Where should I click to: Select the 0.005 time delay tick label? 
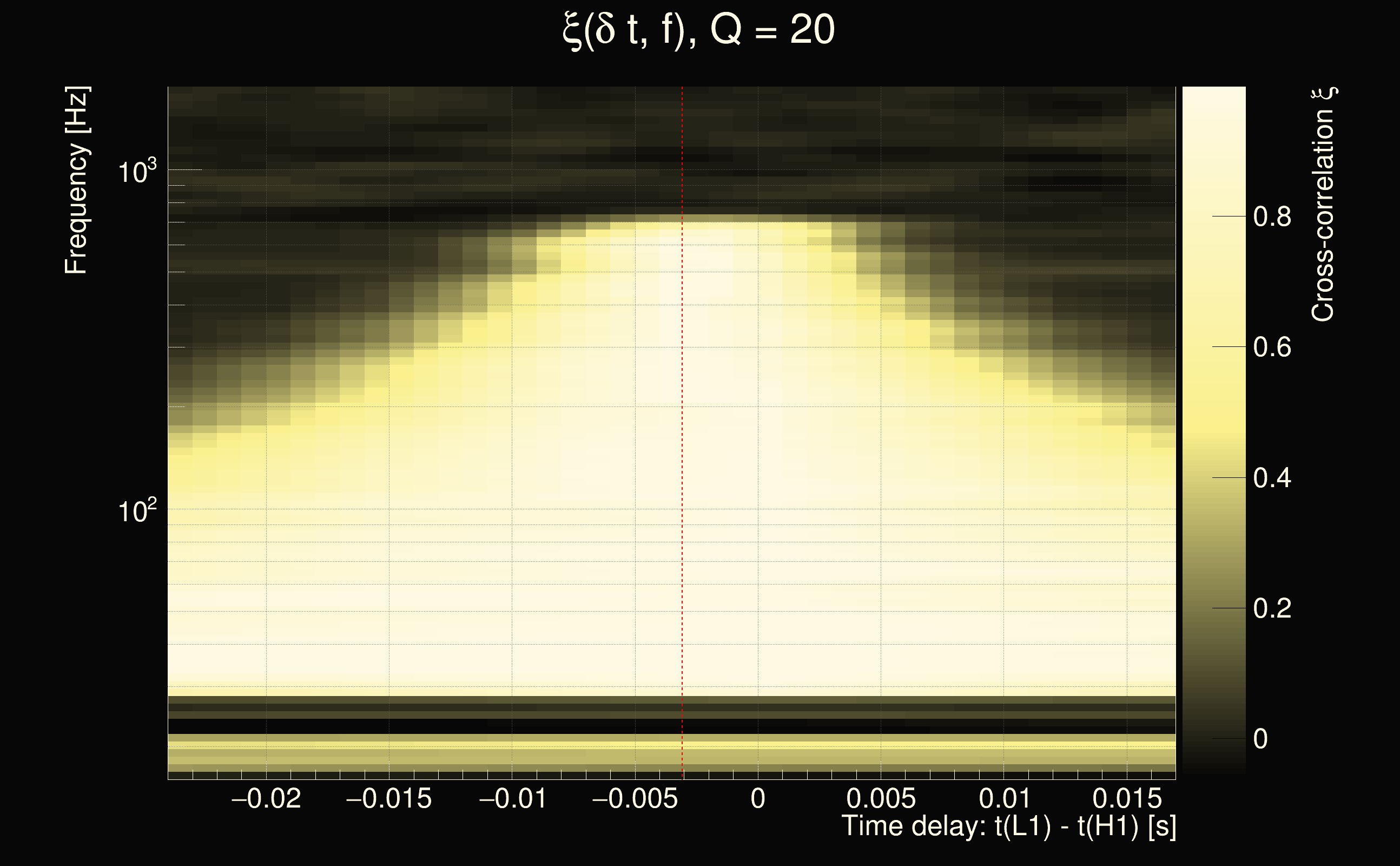[881, 798]
